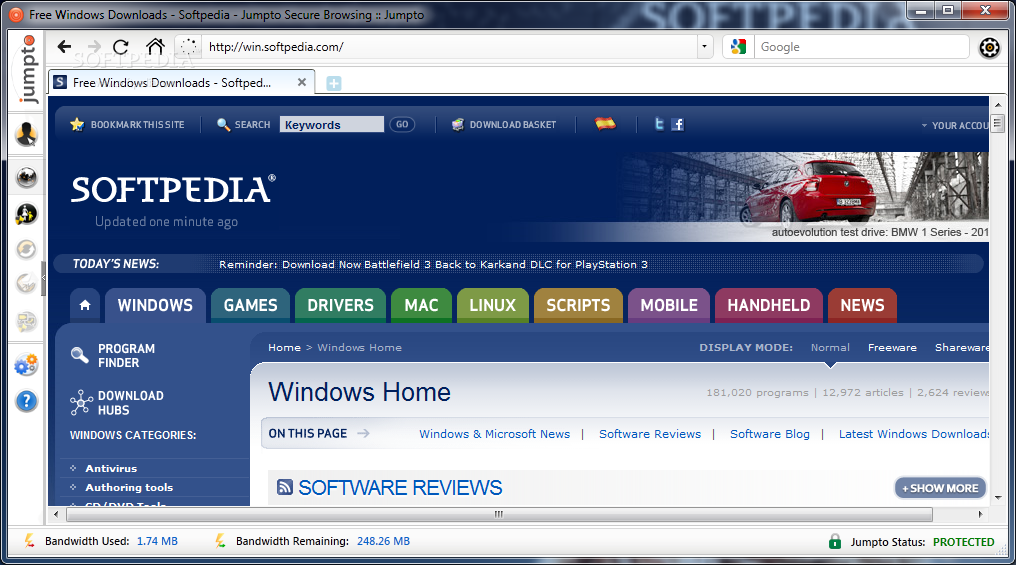The image size is (1016, 565).
Task: Go to the Home page icon
Action: click(x=155, y=46)
